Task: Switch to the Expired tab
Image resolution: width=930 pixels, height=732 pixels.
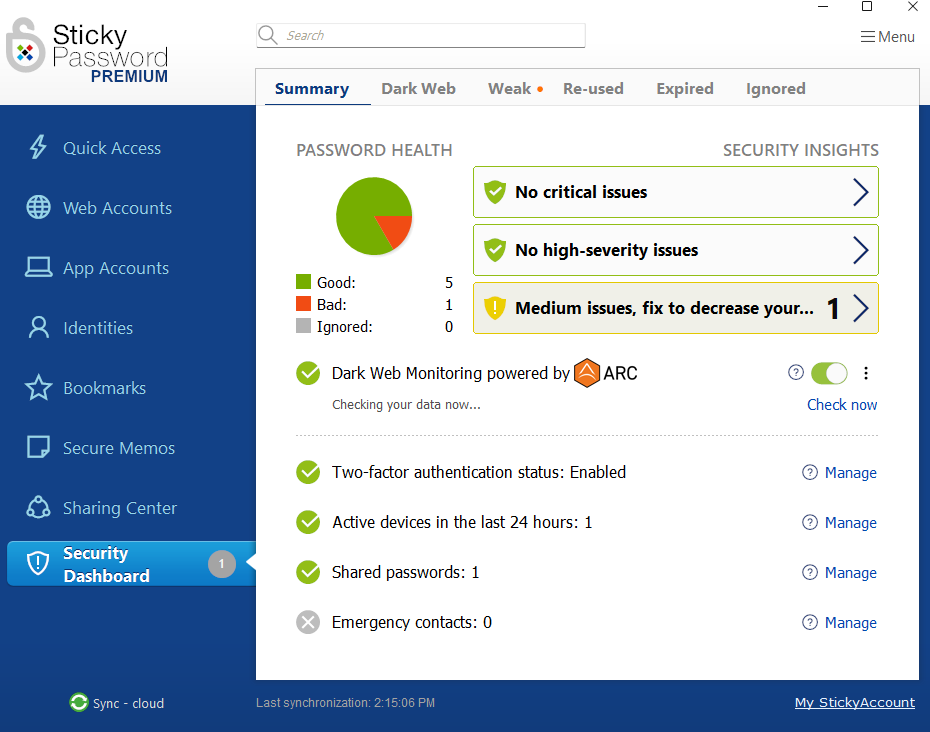Action: 684,88
